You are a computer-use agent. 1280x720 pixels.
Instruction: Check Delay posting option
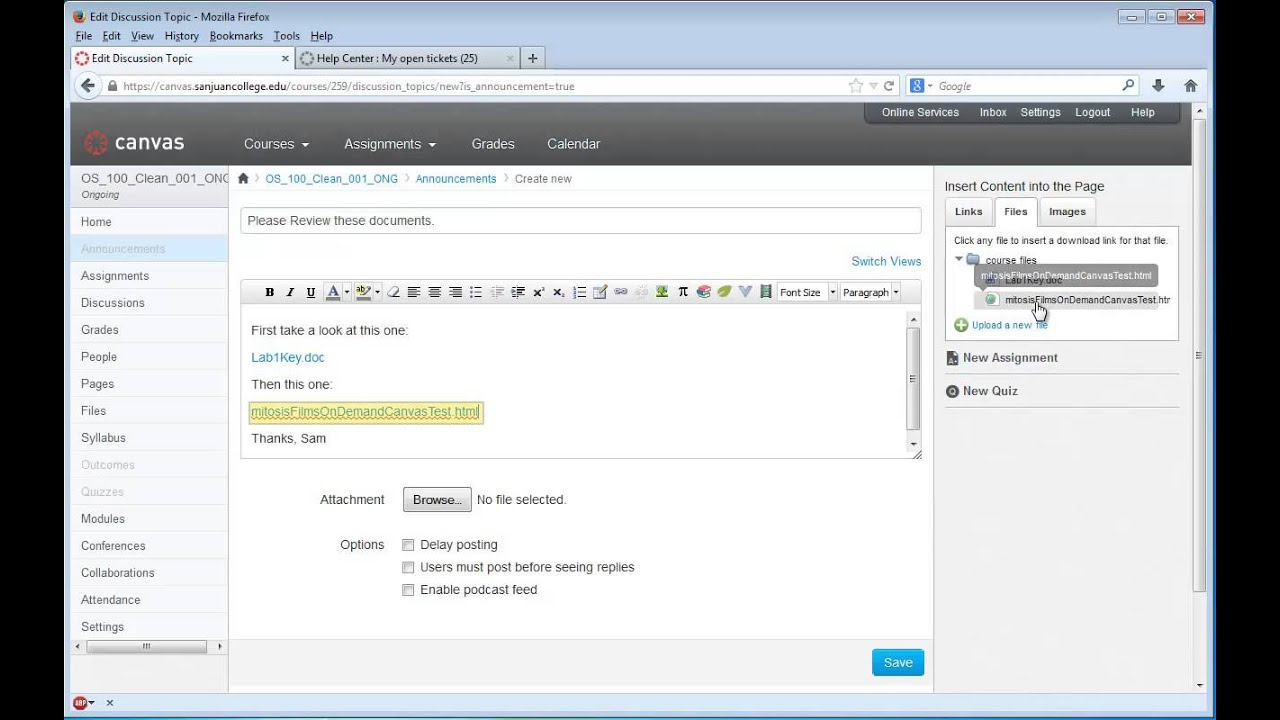point(408,545)
